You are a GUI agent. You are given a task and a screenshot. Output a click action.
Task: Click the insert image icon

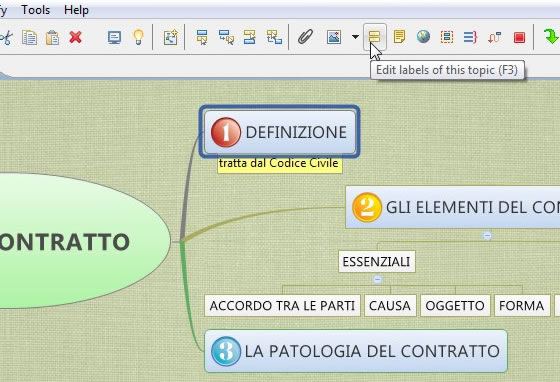point(334,37)
